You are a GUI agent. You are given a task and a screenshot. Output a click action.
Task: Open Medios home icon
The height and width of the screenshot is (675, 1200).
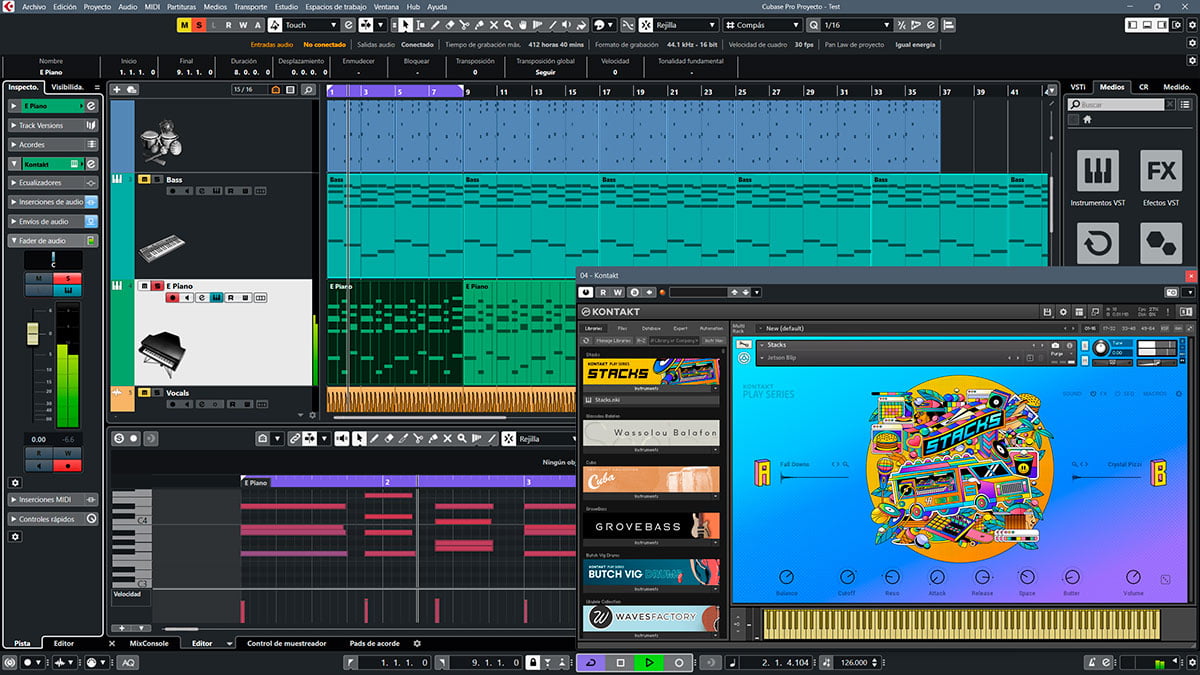click(x=1087, y=119)
